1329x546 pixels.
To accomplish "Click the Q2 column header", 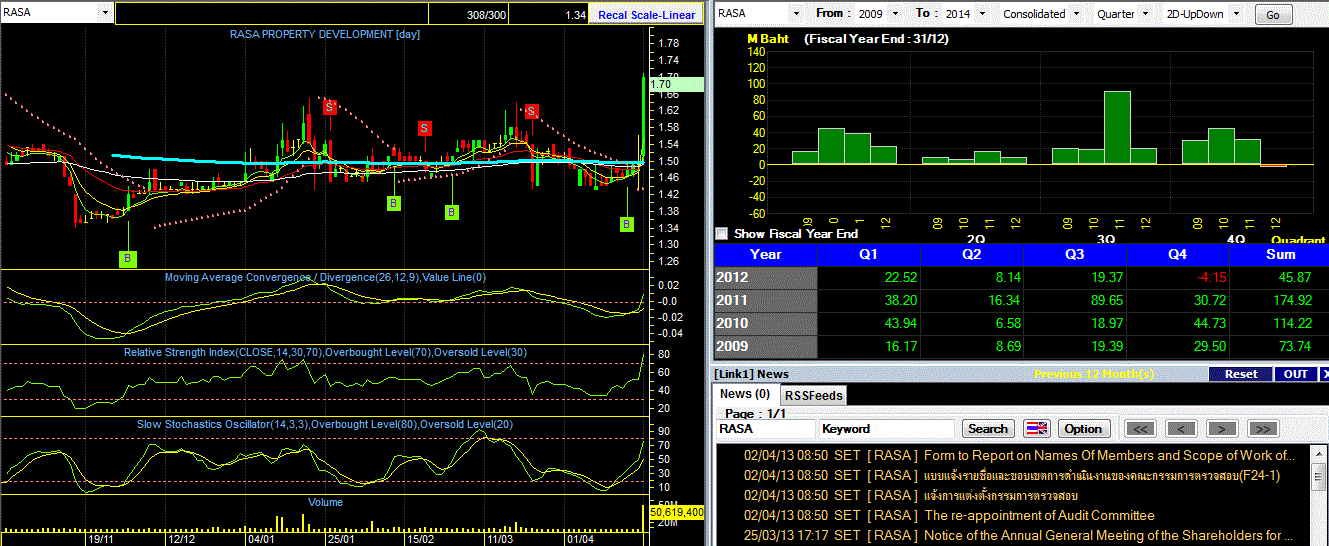I will [x=972, y=254].
